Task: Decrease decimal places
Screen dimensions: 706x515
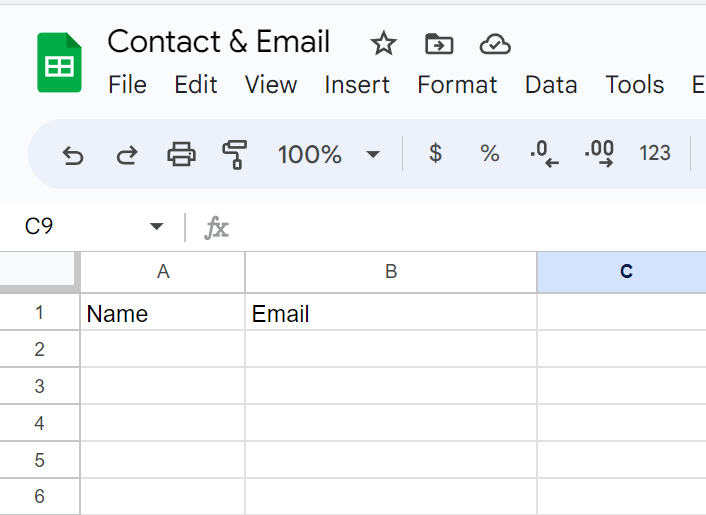Action: pos(544,153)
